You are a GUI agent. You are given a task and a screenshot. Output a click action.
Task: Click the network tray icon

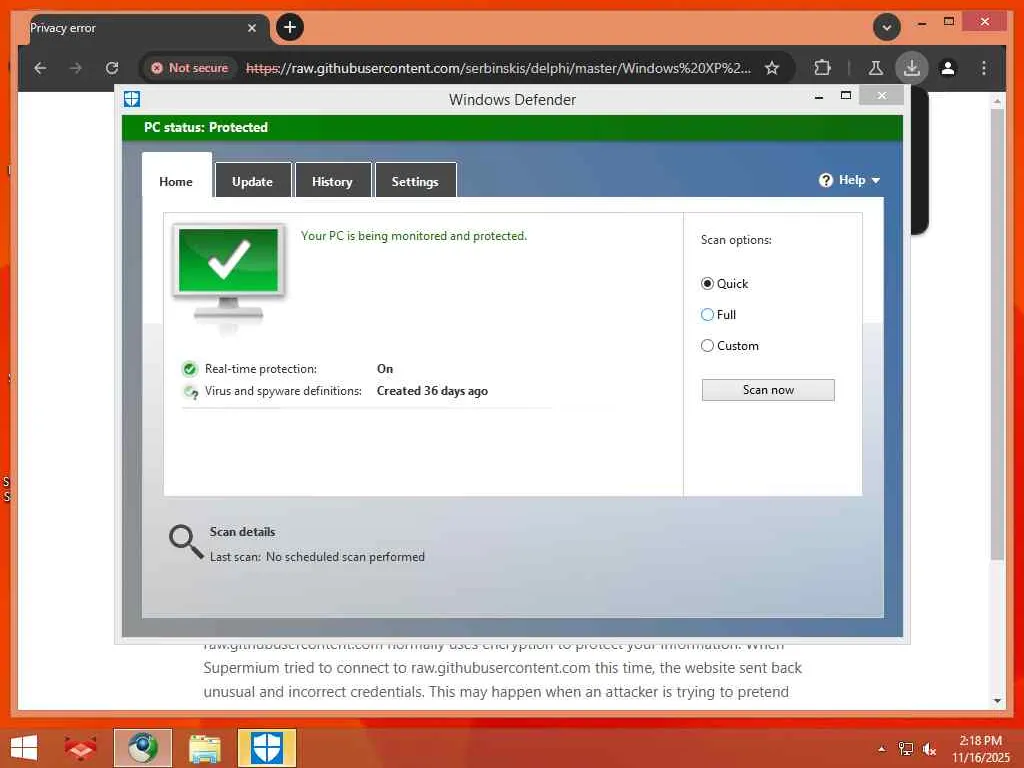coord(906,748)
